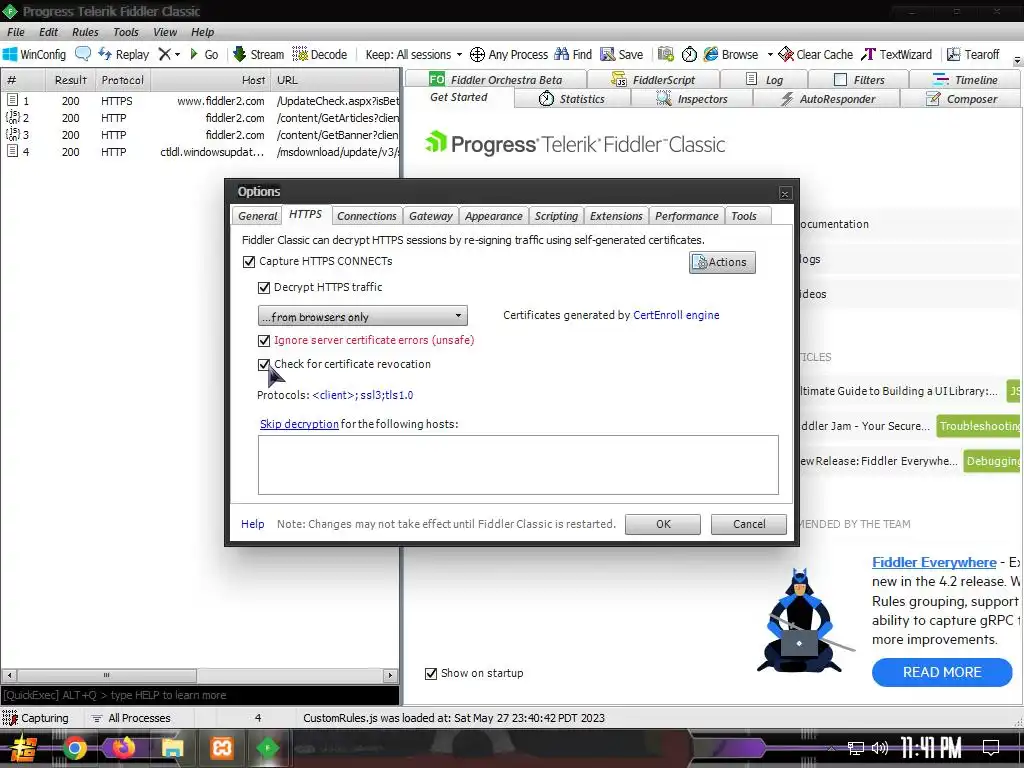Open the Fiddler Everywhere link
The image size is (1024, 768).
(x=934, y=562)
